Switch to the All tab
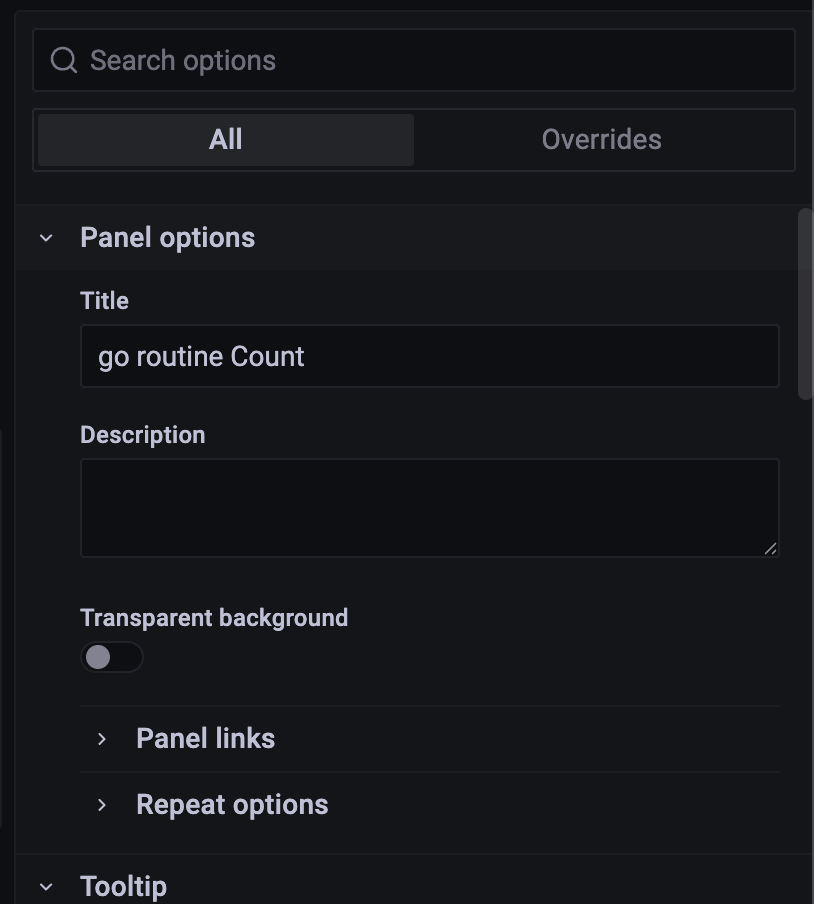Image resolution: width=814 pixels, height=904 pixels. click(x=226, y=140)
